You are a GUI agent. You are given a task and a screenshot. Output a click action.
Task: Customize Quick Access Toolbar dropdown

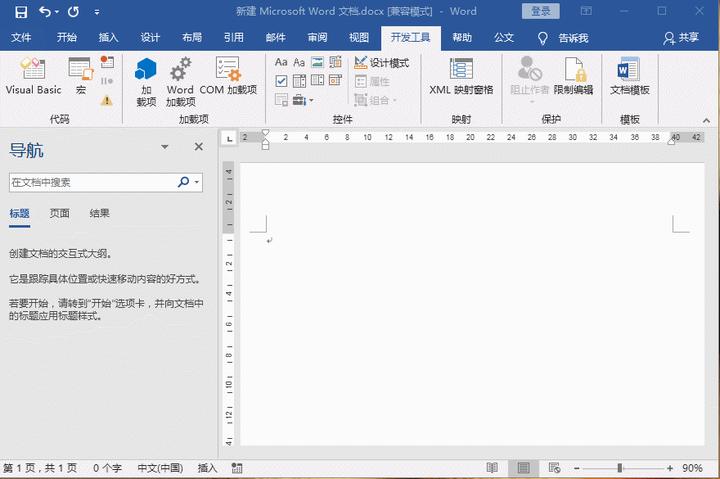click(x=96, y=12)
